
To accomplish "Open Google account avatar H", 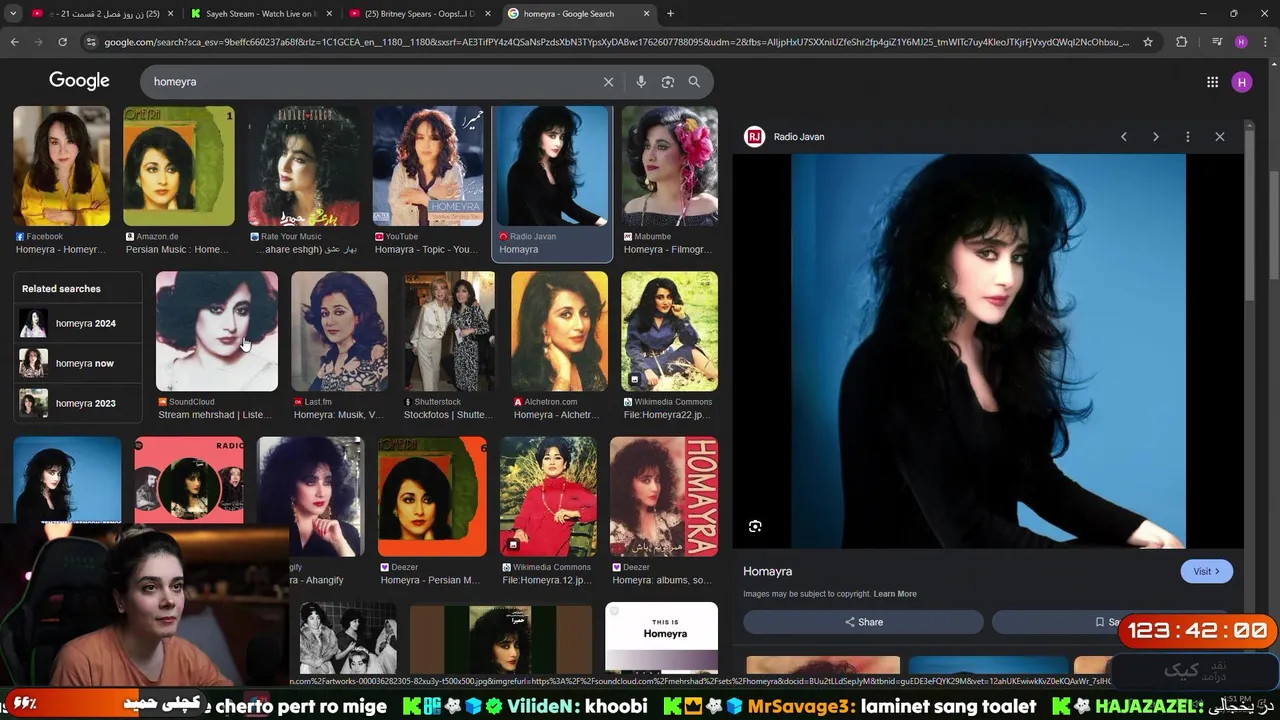I will click(x=1242, y=82).
